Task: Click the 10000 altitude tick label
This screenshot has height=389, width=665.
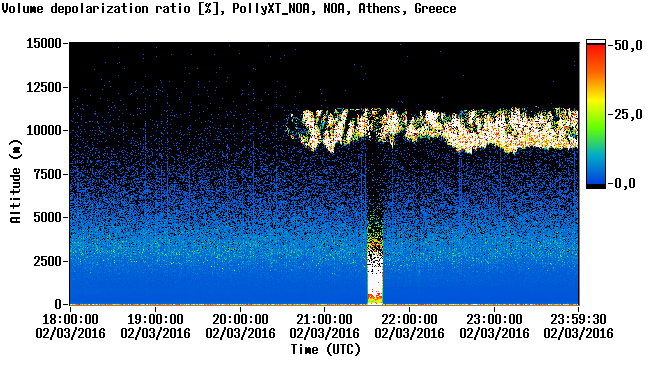Action: click(x=44, y=130)
